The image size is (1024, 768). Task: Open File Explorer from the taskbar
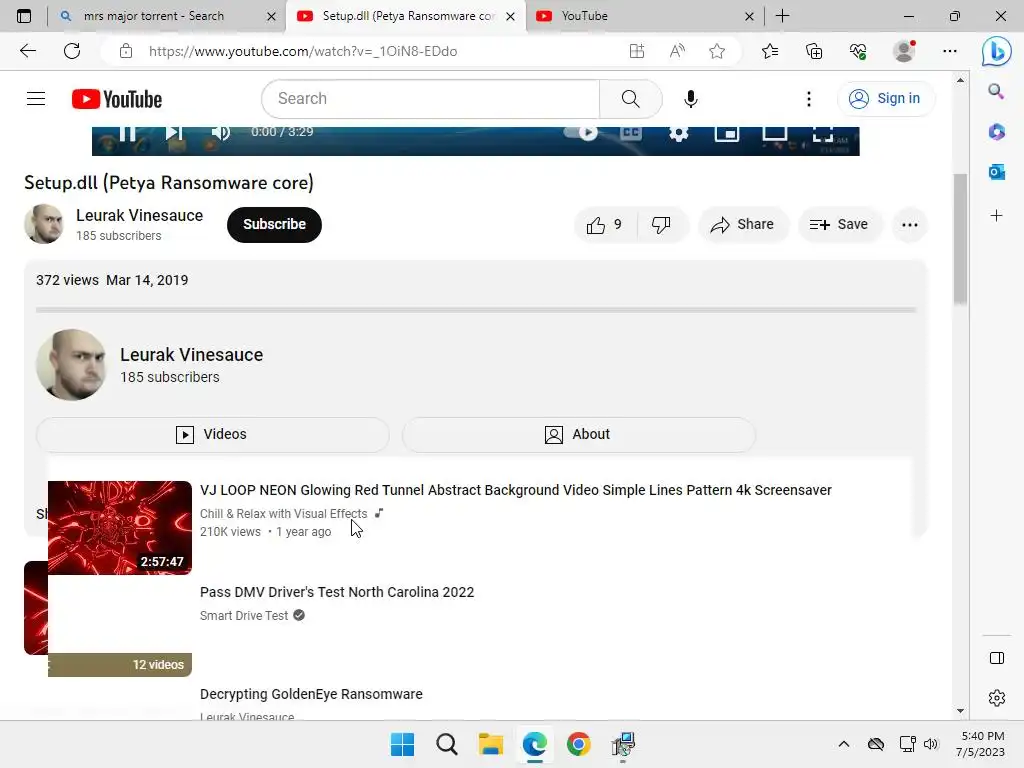[490, 744]
